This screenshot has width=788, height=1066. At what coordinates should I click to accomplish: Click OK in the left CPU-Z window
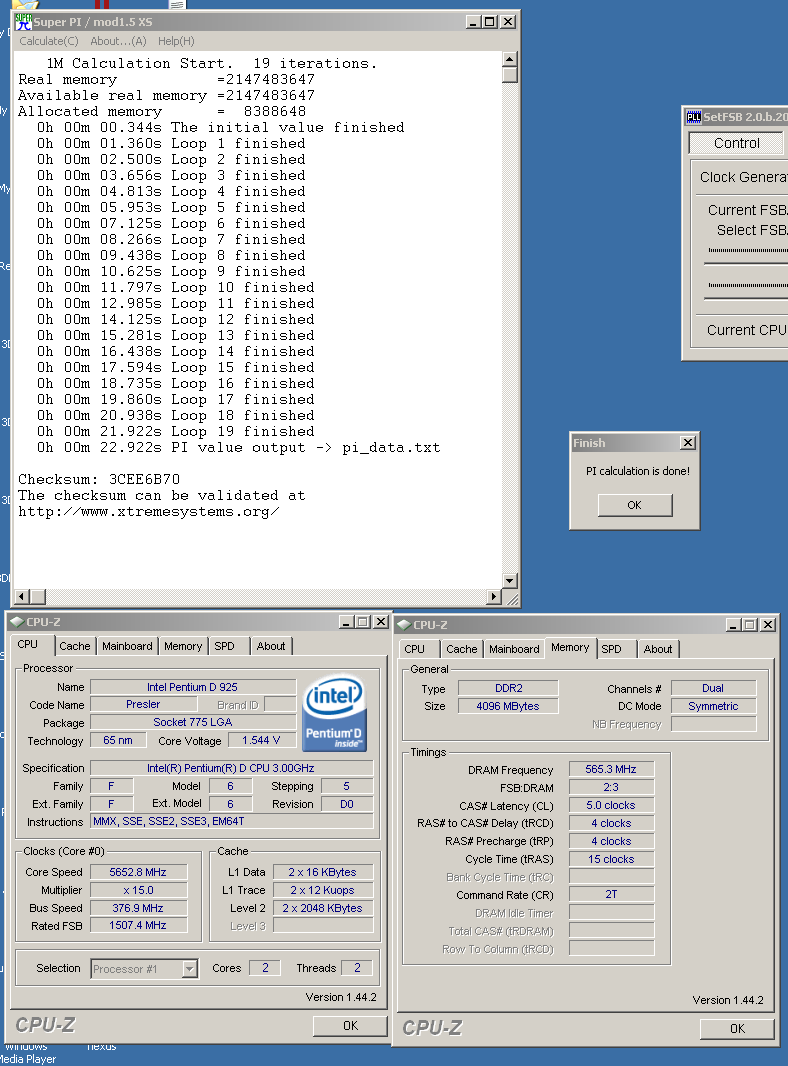[x=350, y=1025]
